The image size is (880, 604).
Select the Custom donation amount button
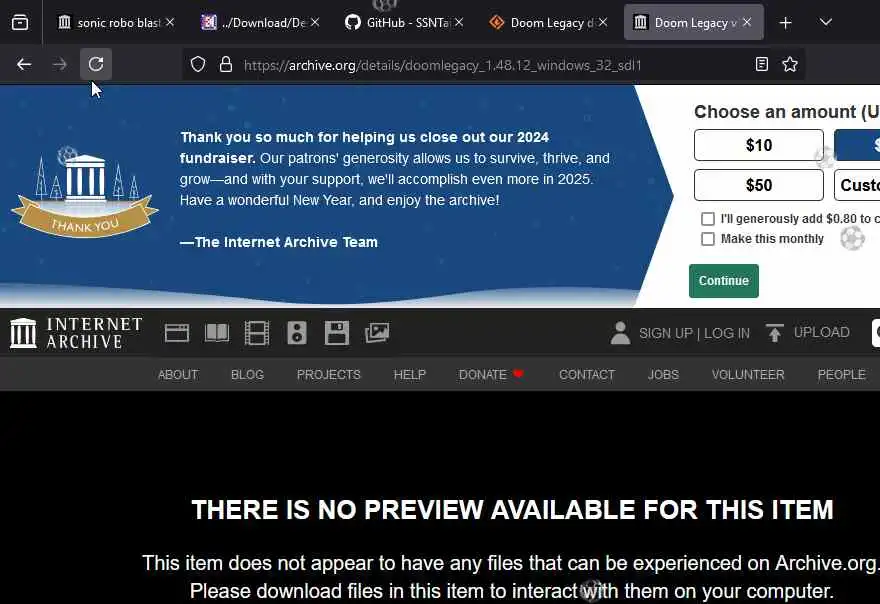pyautogui.click(x=857, y=185)
